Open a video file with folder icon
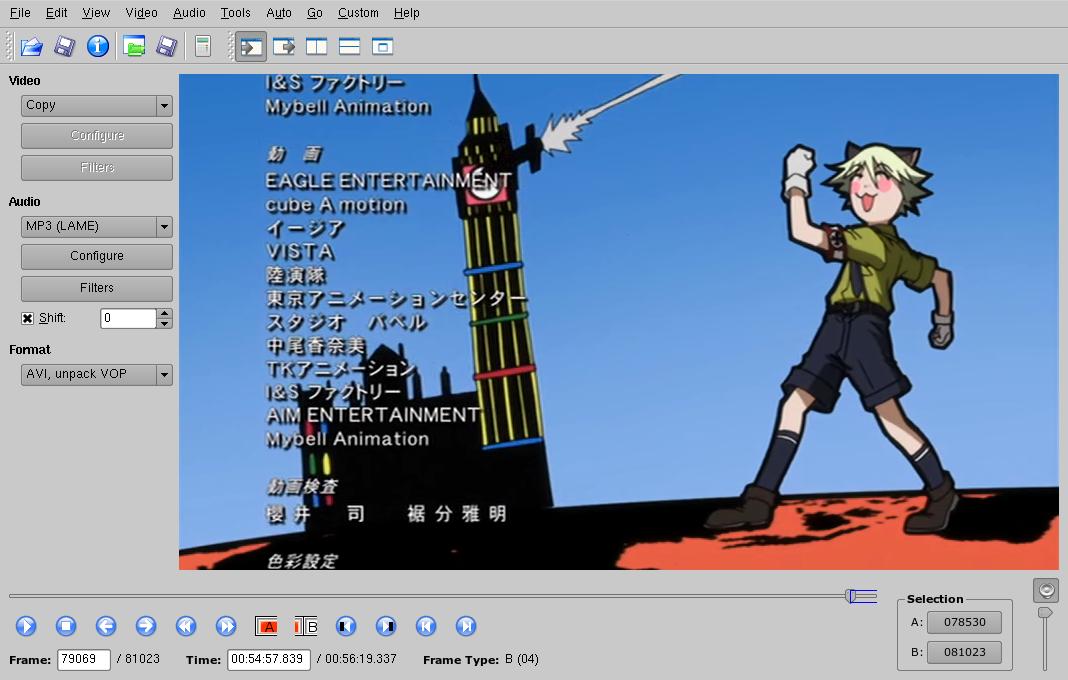Screen dimensions: 1068x680 pyautogui.click(x=31, y=46)
